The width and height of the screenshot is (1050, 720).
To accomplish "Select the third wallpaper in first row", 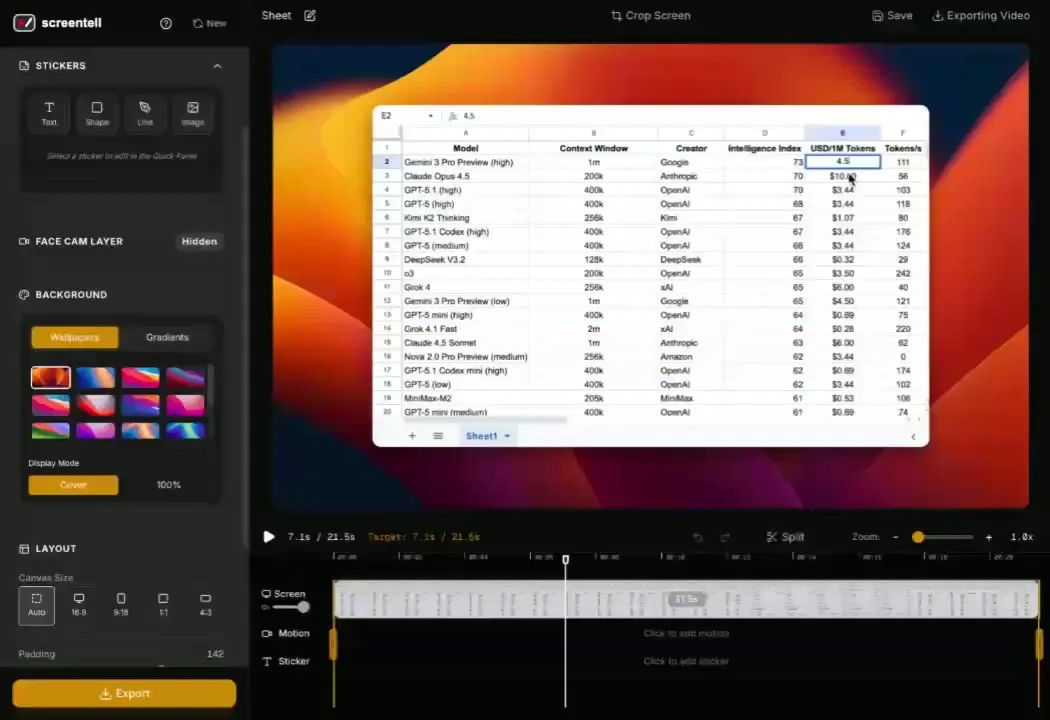I will tap(141, 378).
